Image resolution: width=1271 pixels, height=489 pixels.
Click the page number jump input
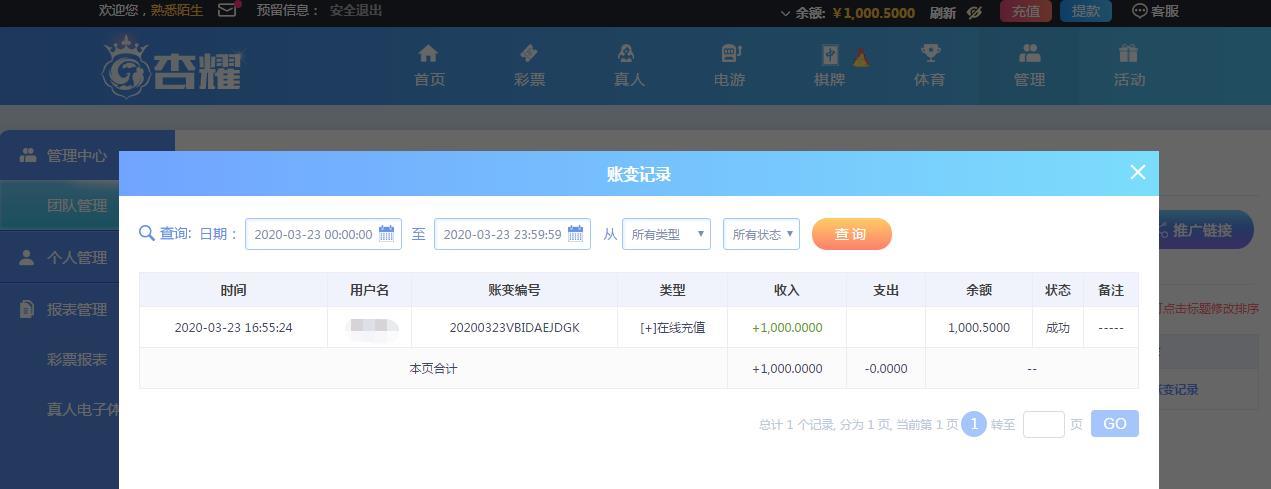[x=1043, y=424]
